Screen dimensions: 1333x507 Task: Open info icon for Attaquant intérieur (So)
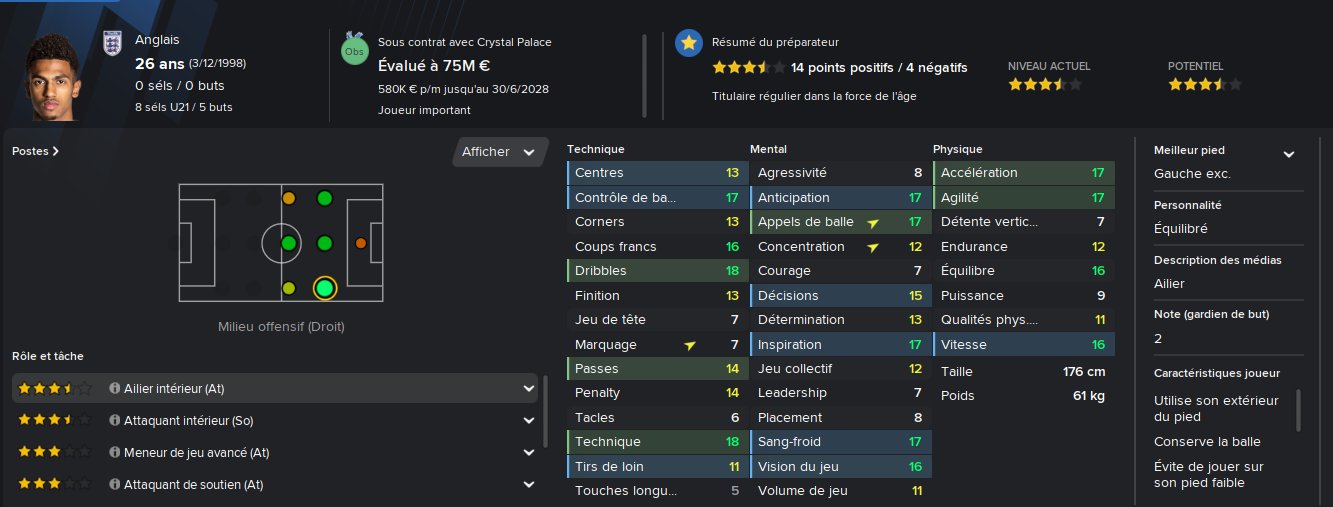click(x=115, y=421)
